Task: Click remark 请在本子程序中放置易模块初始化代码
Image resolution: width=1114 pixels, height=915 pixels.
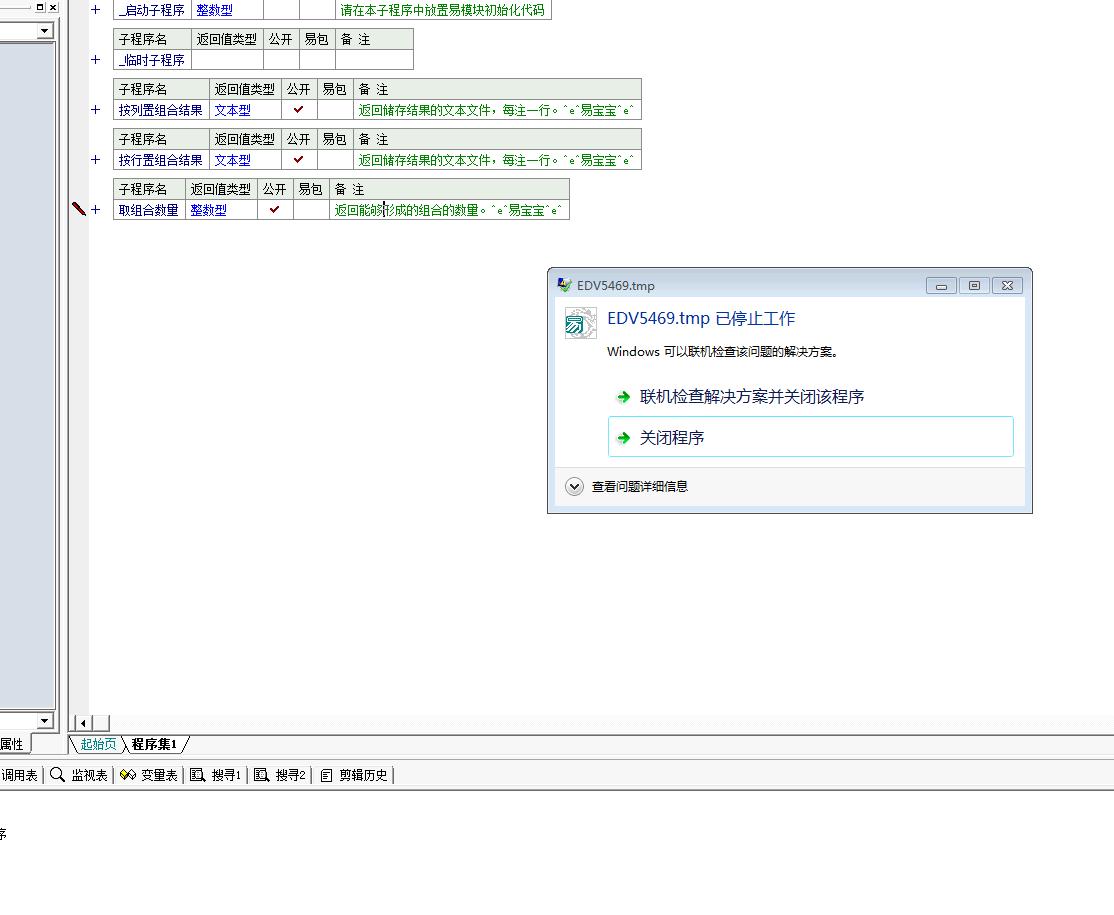Action: coord(442,10)
